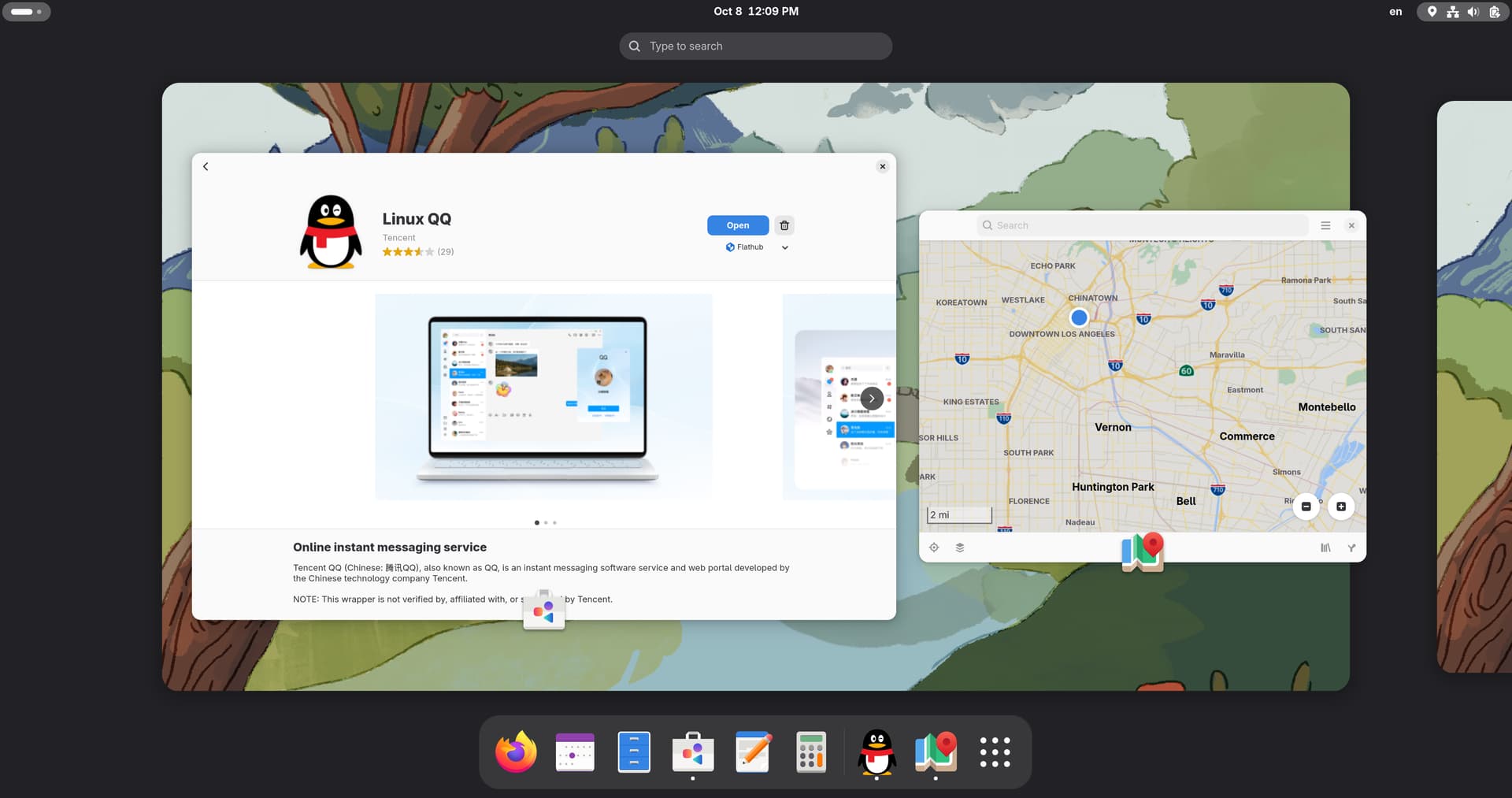Click the Maps search field
This screenshot has width=1512, height=798.
(1142, 225)
